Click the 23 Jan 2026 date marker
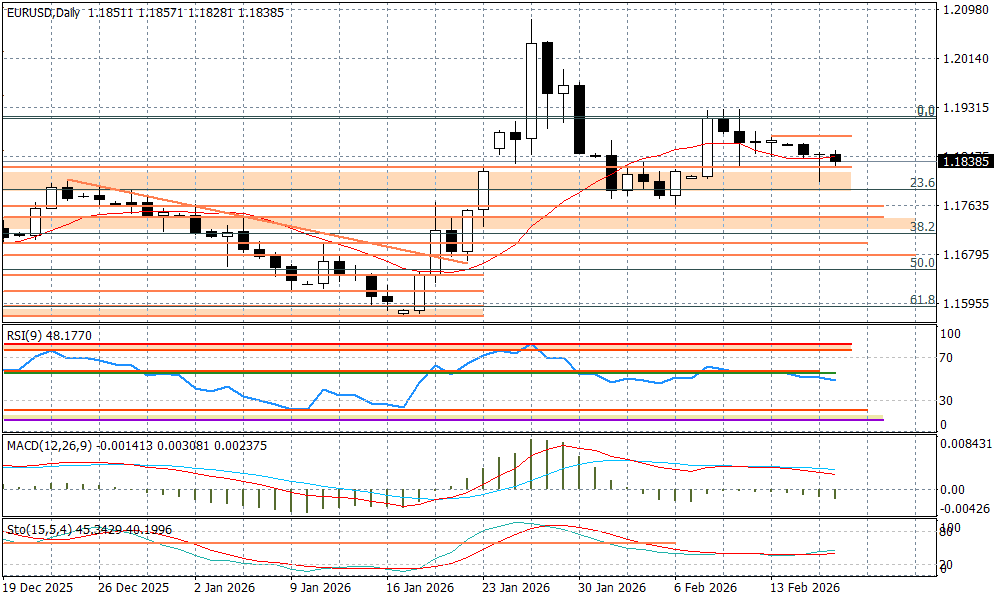 coord(516,587)
